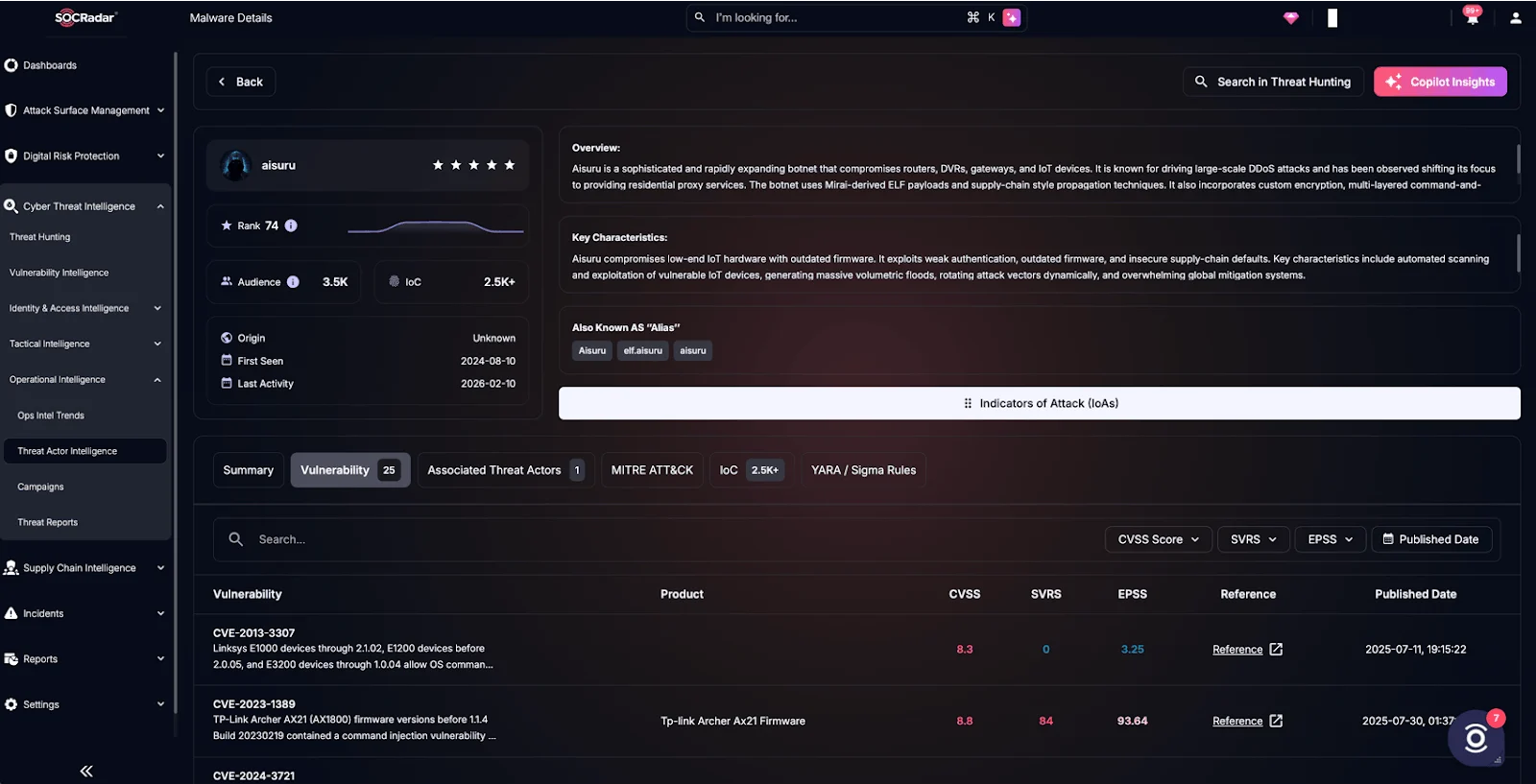Open the EPSS filter dropdown
Screen dimensions: 1536x784
tap(1331, 539)
